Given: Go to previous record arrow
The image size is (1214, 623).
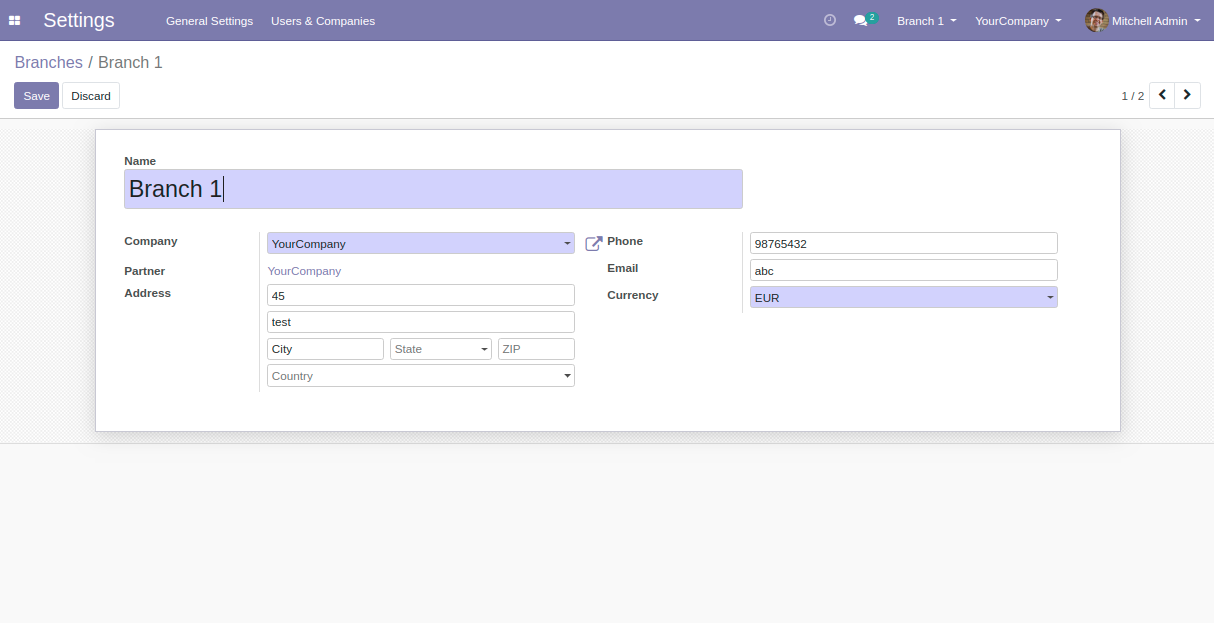Looking at the screenshot, I should (1162, 95).
